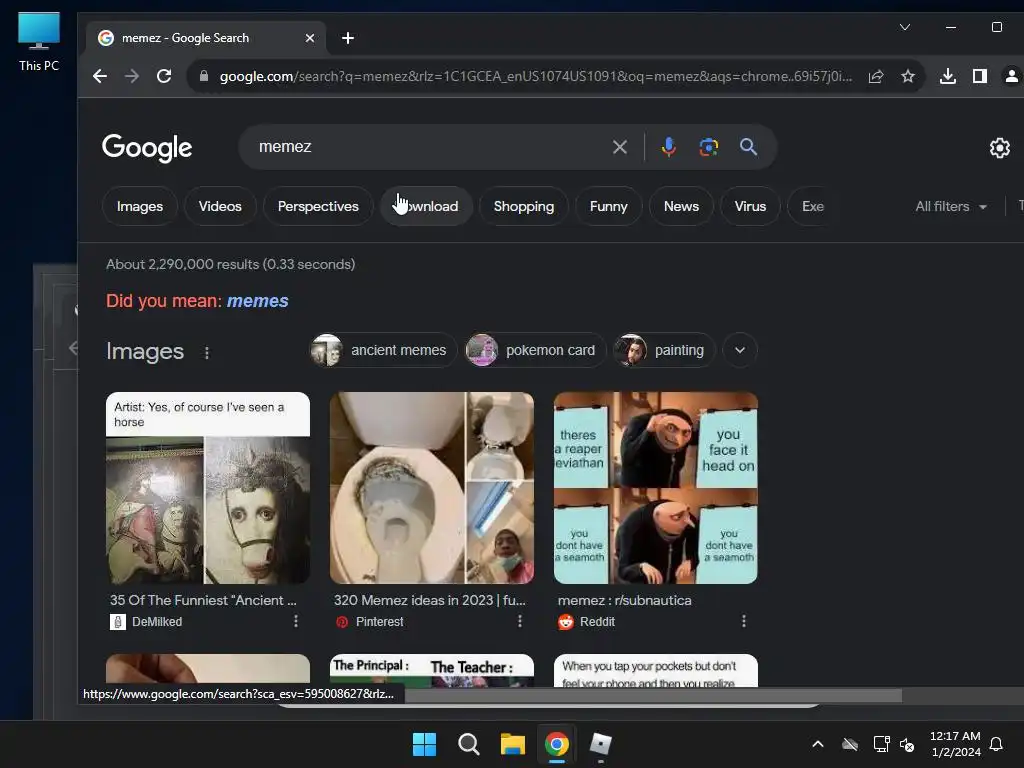Open options for the DeMilked result

296,621
